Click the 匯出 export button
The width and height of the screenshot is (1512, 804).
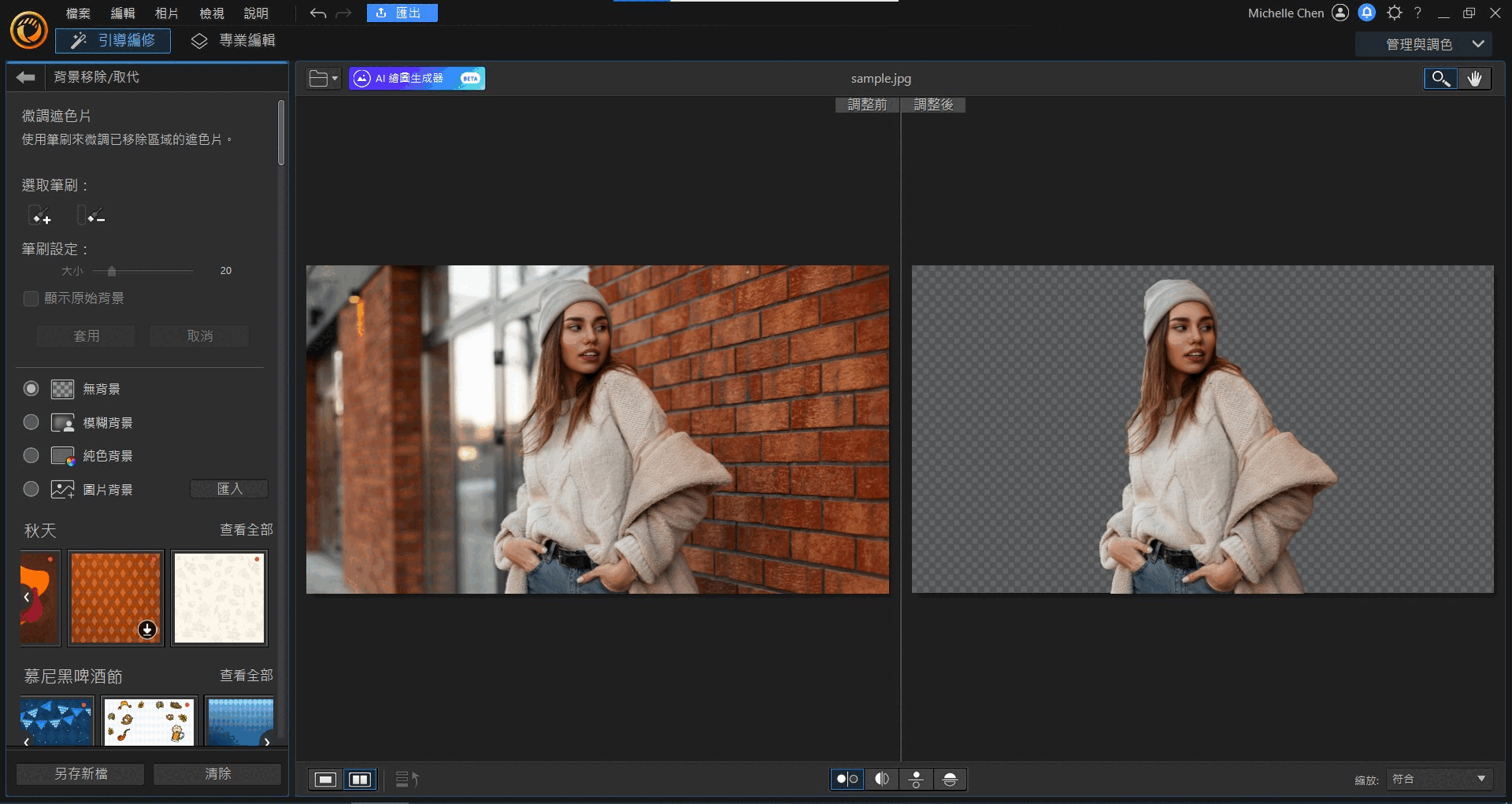coord(402,13)
